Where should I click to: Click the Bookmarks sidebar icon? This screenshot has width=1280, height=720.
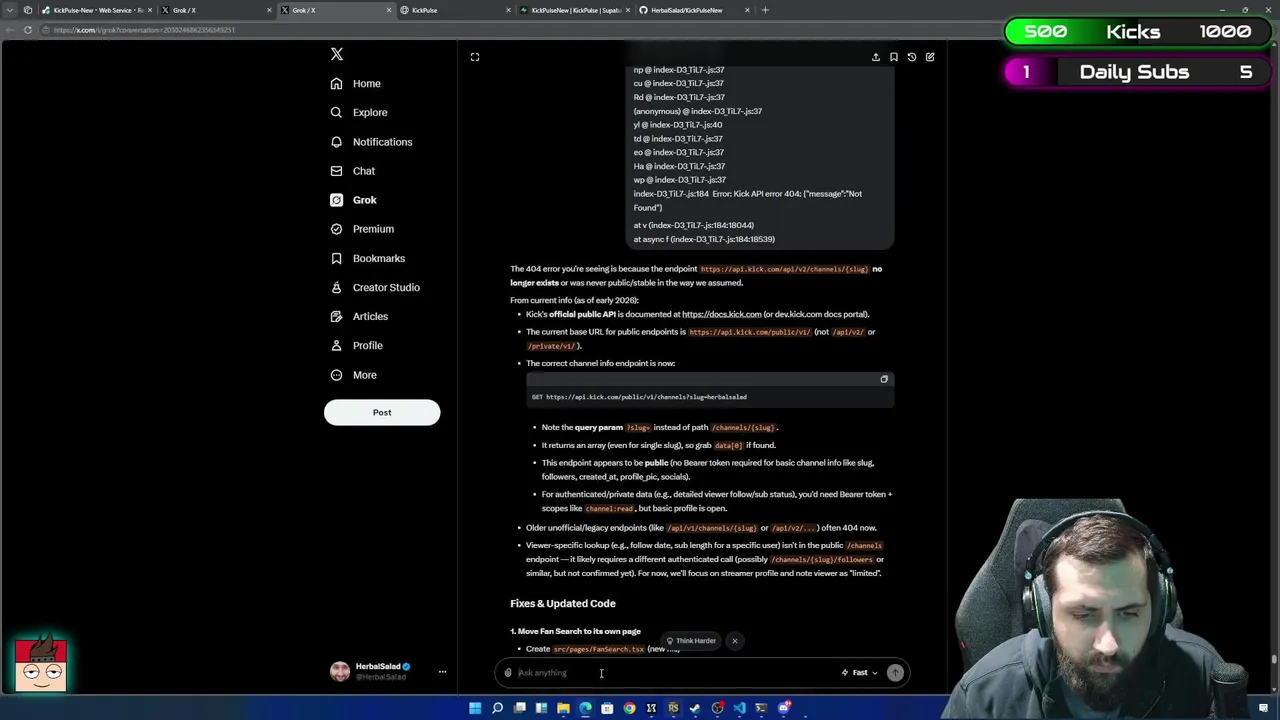[x=336, y=258]
